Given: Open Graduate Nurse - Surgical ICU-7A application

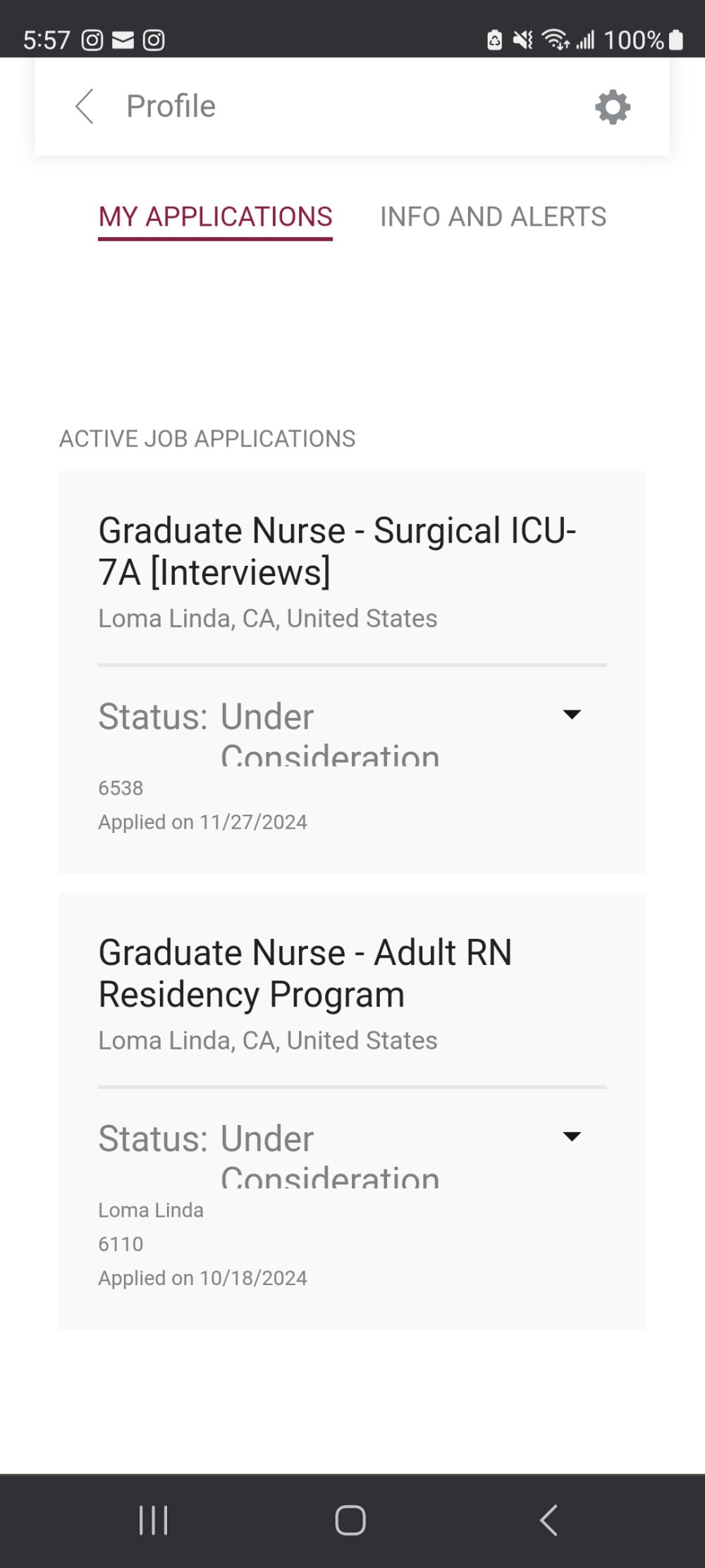Looking at the screenshot, I should [338, 551].
